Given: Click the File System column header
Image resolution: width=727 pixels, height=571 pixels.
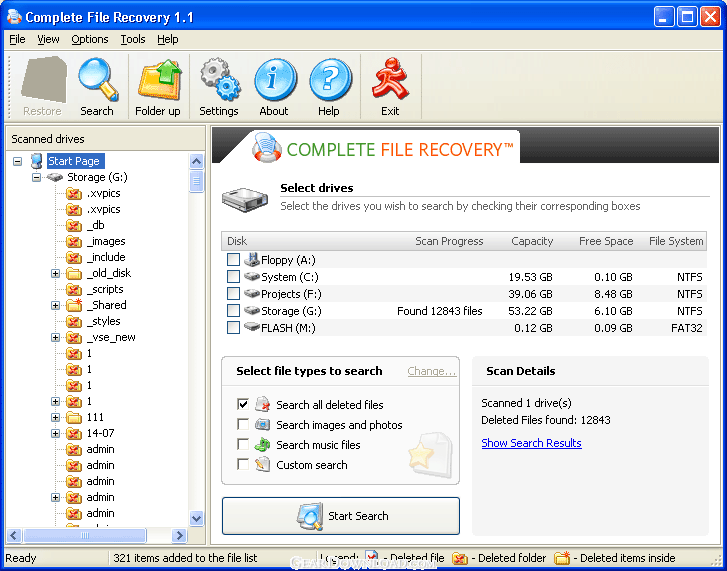Looking at the screenshot, I should 676,241.
